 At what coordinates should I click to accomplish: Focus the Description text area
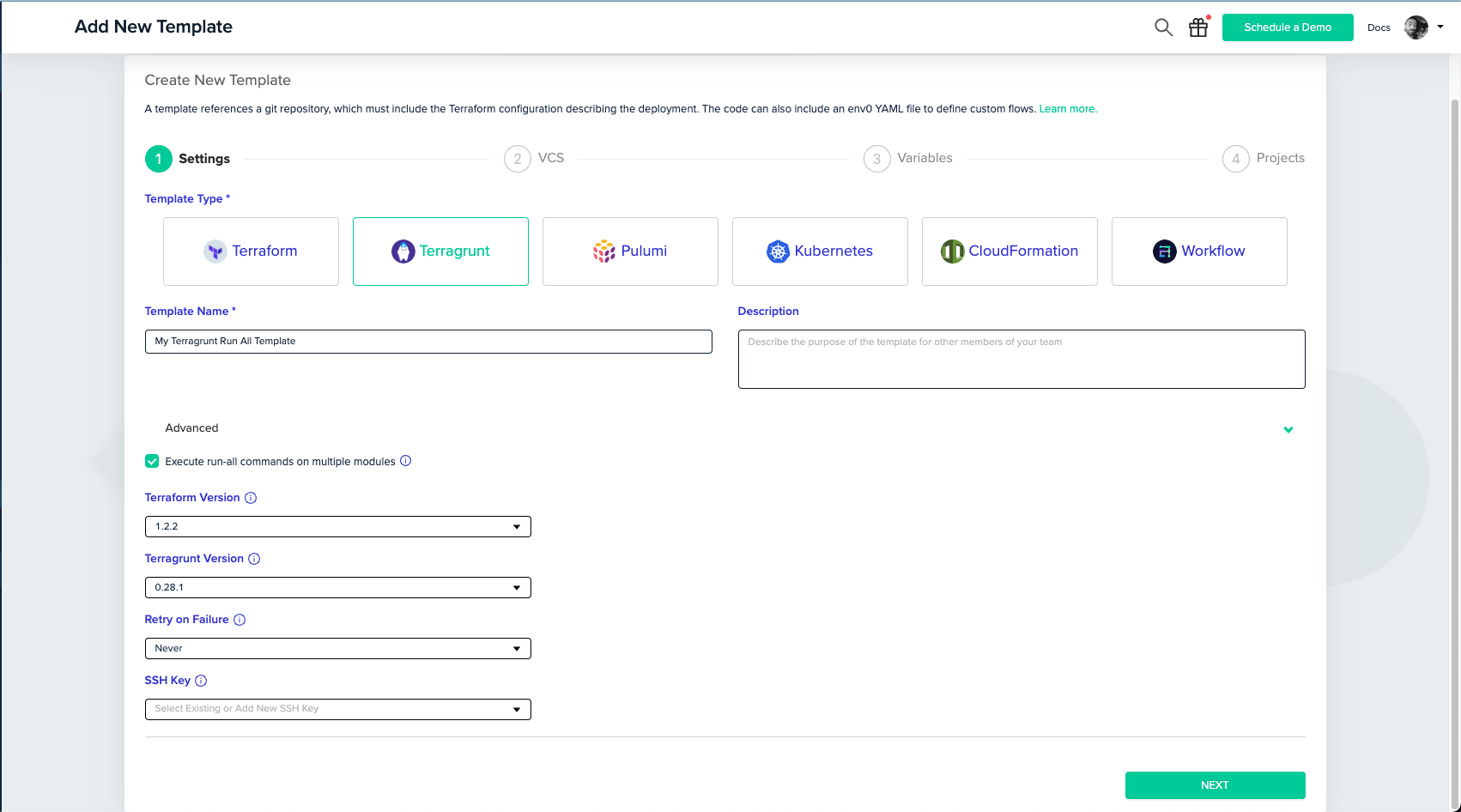1021,359
